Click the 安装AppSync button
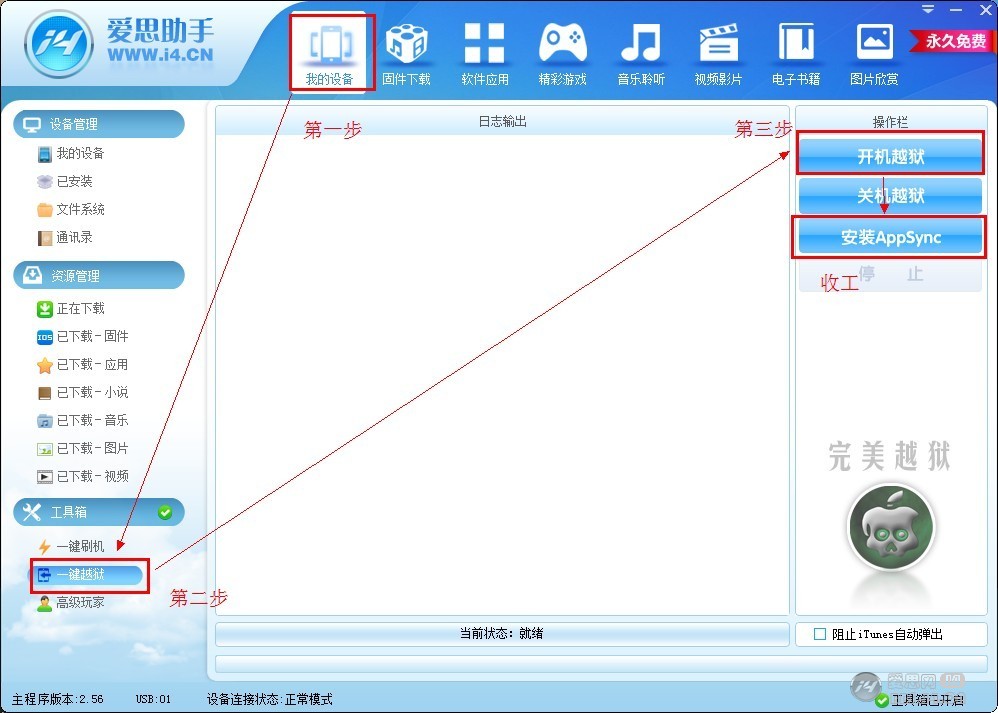 [x=890, y=237]
